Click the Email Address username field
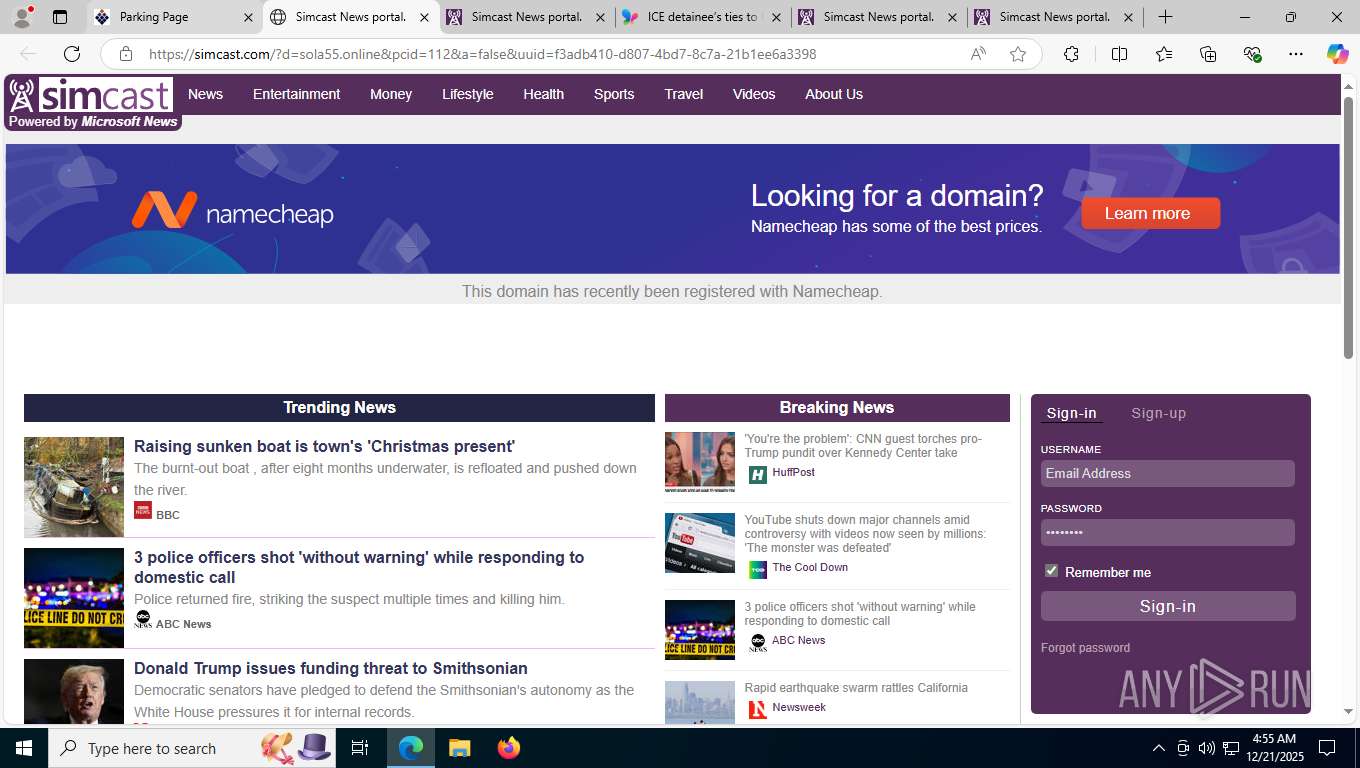 click(1168, 473)
